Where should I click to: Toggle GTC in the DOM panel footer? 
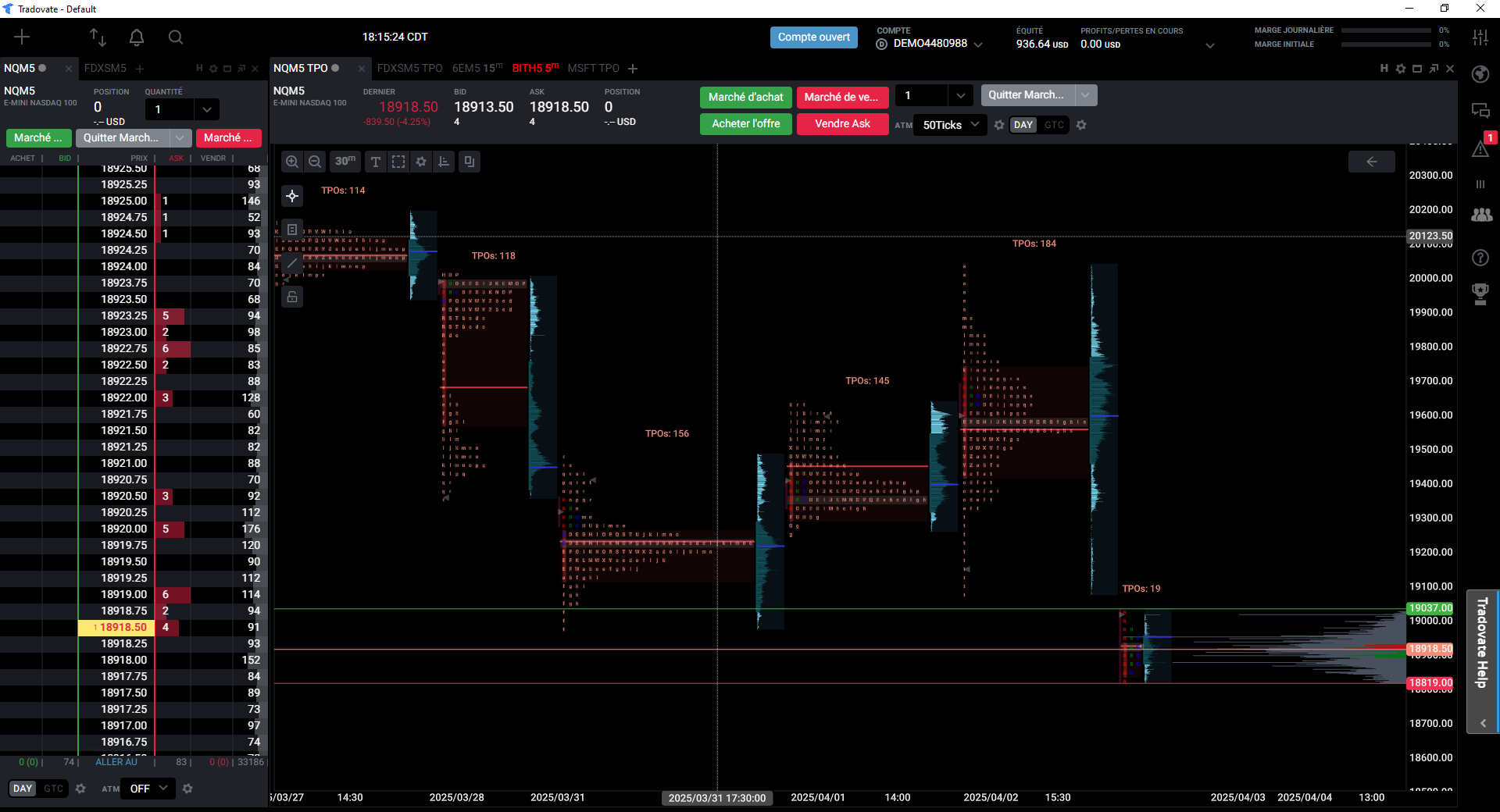[53, 789]
